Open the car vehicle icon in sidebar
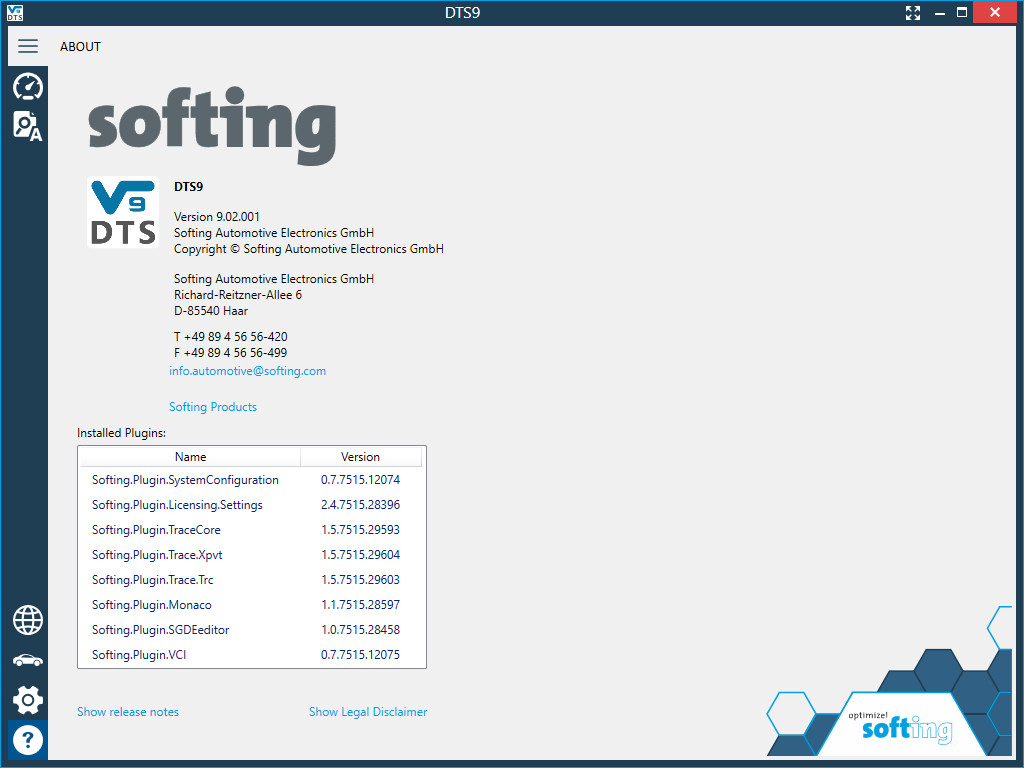 pyautogui.click(x=27, y=661)
